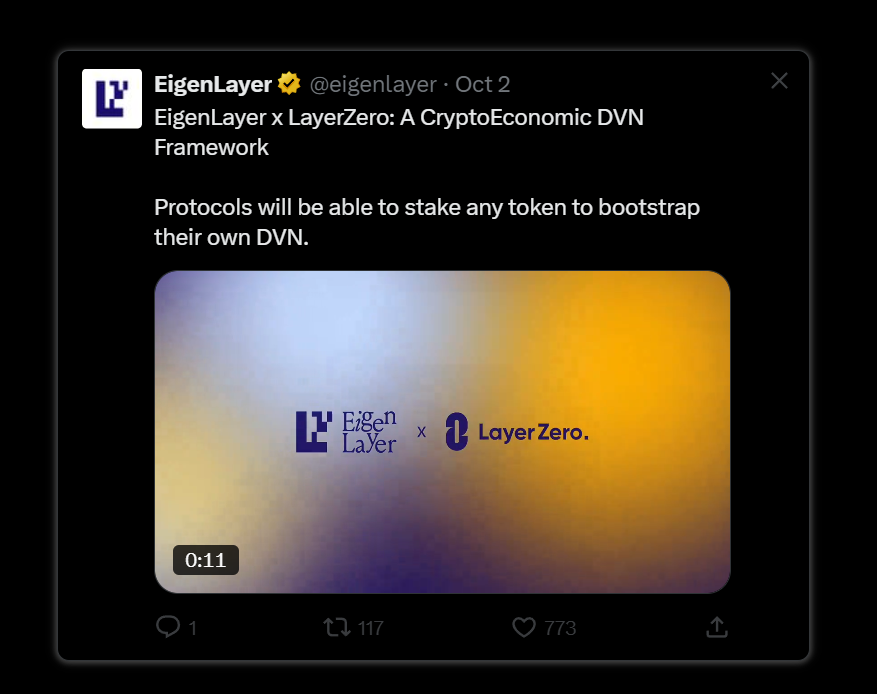Click the retweet arrows icon
Viewport: 877px width, 694px height.
(337, 627)
